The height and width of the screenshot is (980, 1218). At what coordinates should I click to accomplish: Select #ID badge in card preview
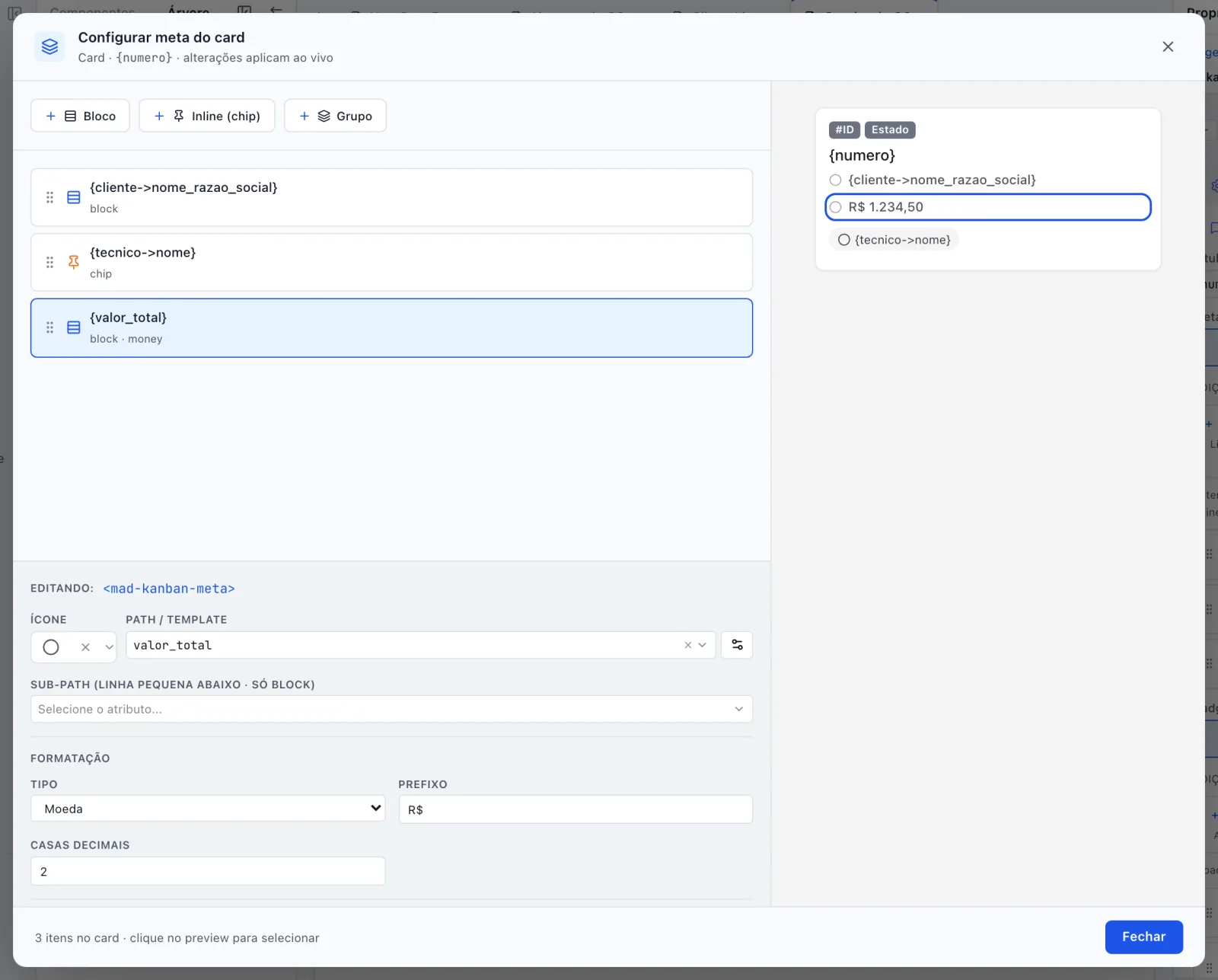(844, 129)
